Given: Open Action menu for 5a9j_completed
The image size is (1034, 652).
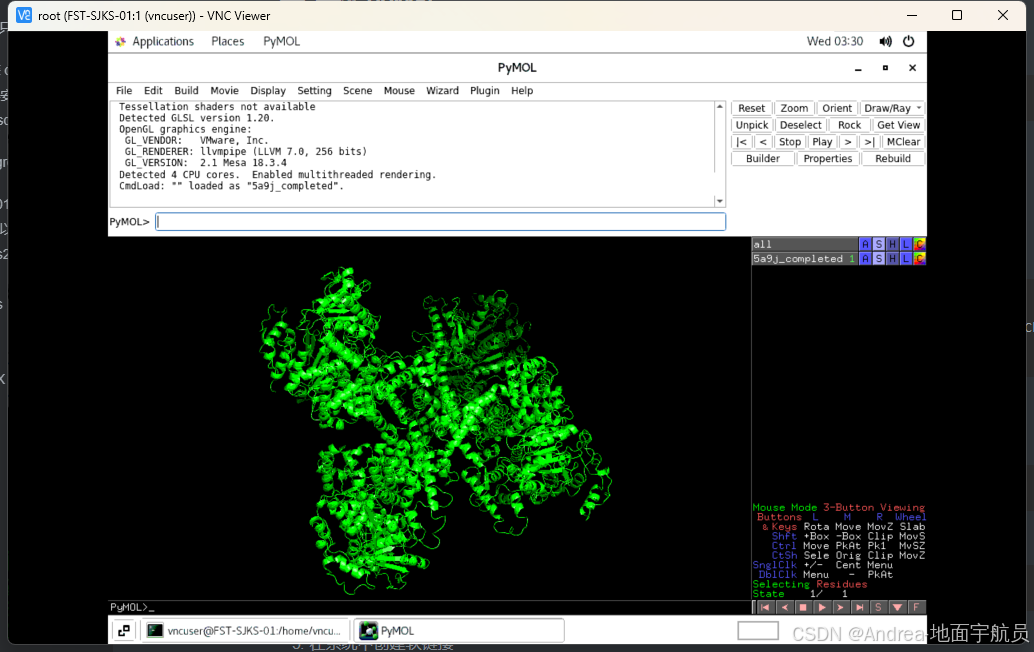Looking at the screenshot, I should pyautogui.click(x=865, y=259).
